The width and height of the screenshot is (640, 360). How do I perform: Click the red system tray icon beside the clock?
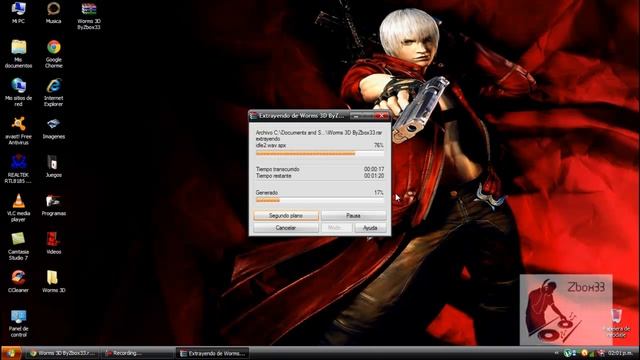(x=601, y=353)
